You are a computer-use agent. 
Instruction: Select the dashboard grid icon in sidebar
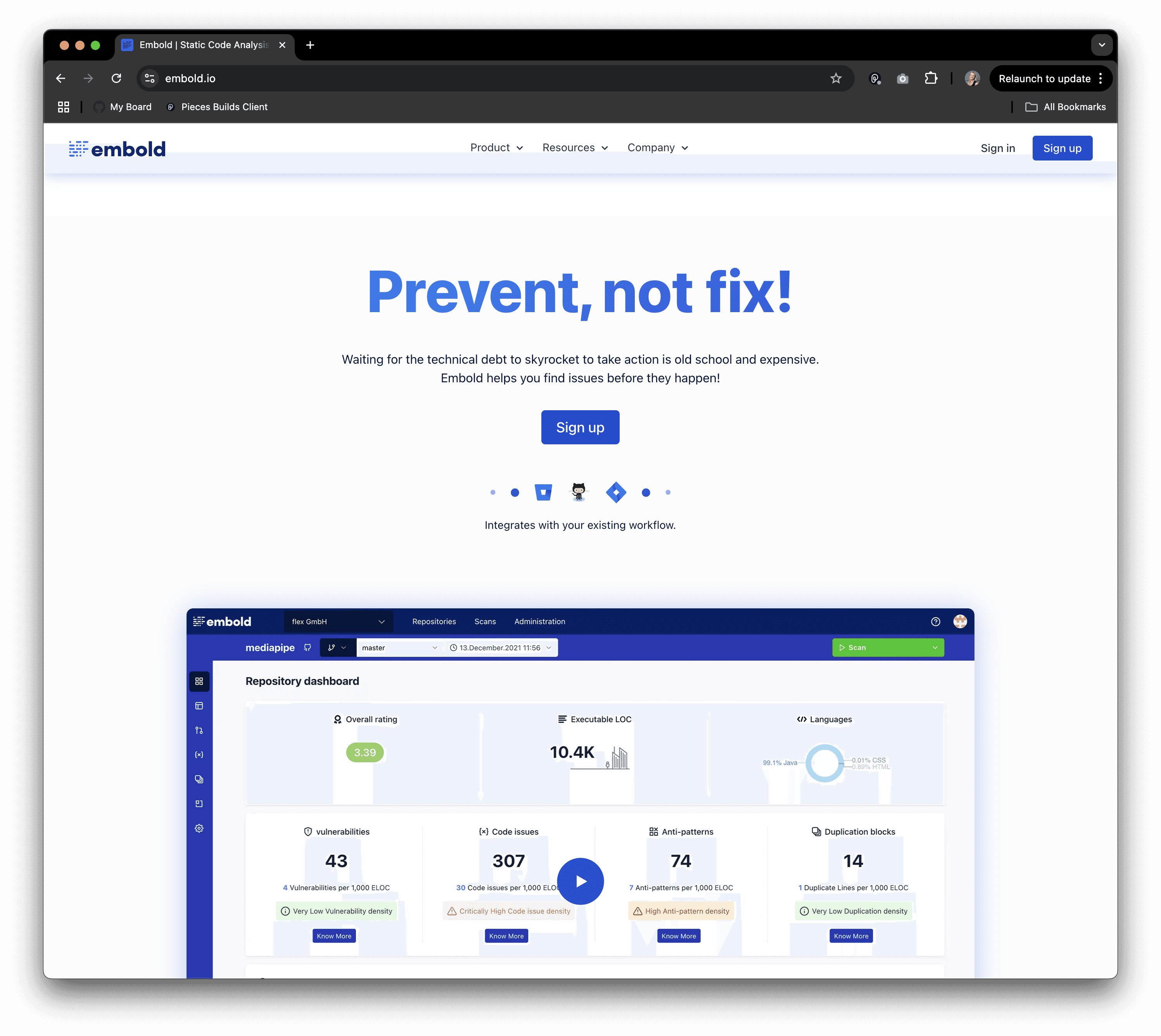(x=199, y=681)
